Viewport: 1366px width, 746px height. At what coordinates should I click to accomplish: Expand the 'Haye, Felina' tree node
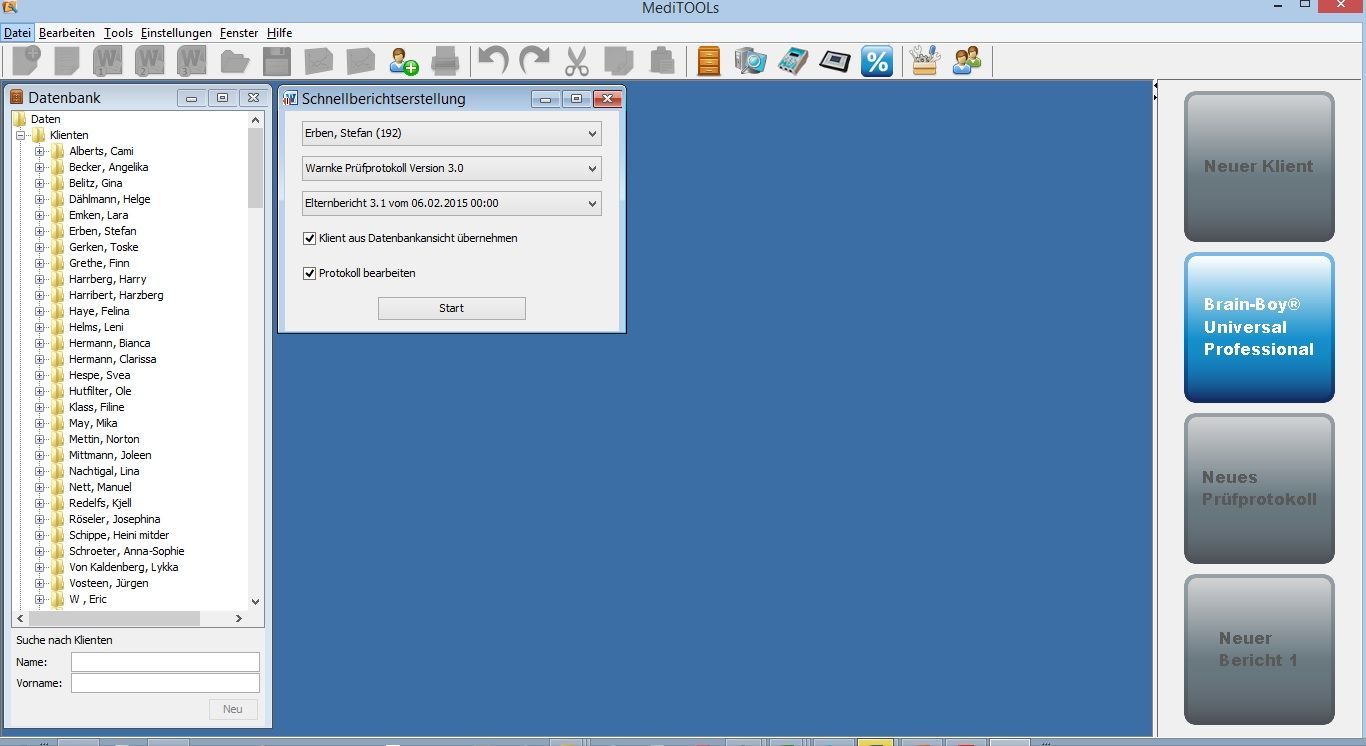(40, 311)
